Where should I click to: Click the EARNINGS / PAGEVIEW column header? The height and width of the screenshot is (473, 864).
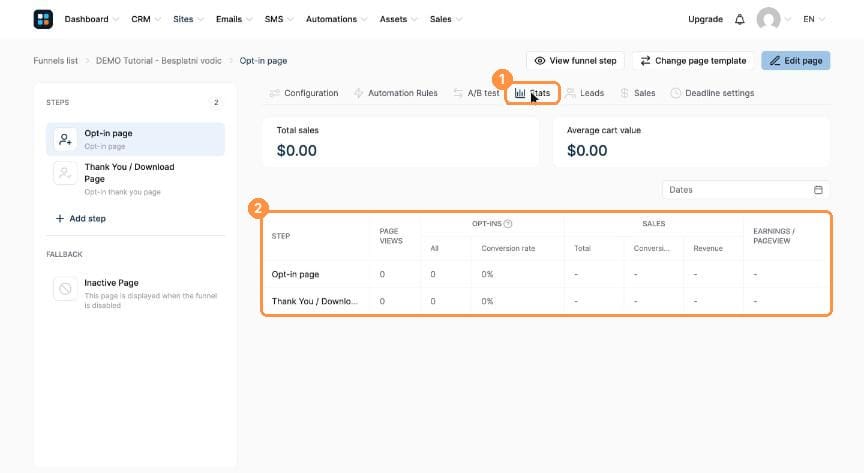tap(774, 236)
